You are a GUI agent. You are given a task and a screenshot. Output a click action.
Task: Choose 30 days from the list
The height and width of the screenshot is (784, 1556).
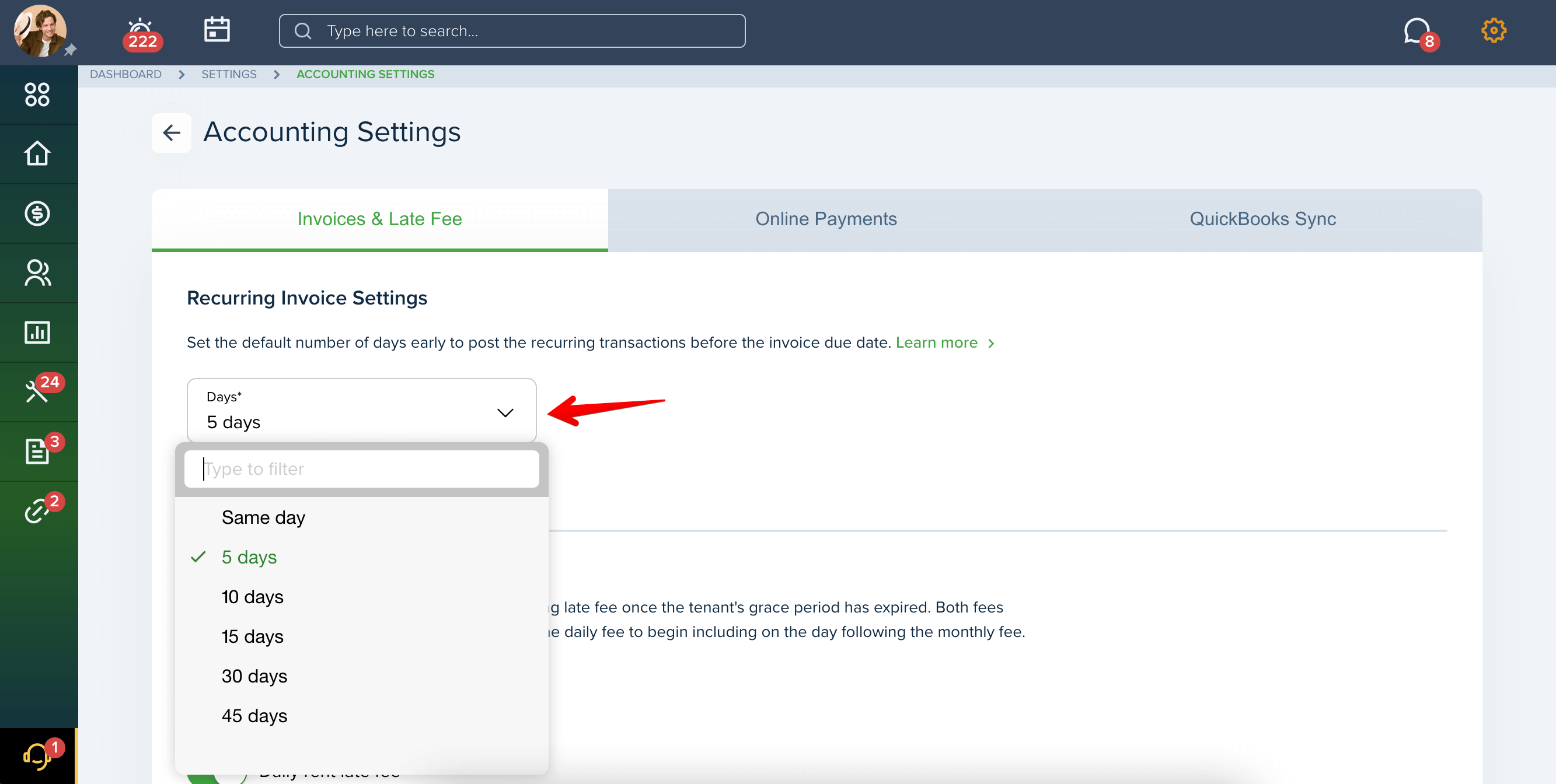tap(362, 676)
